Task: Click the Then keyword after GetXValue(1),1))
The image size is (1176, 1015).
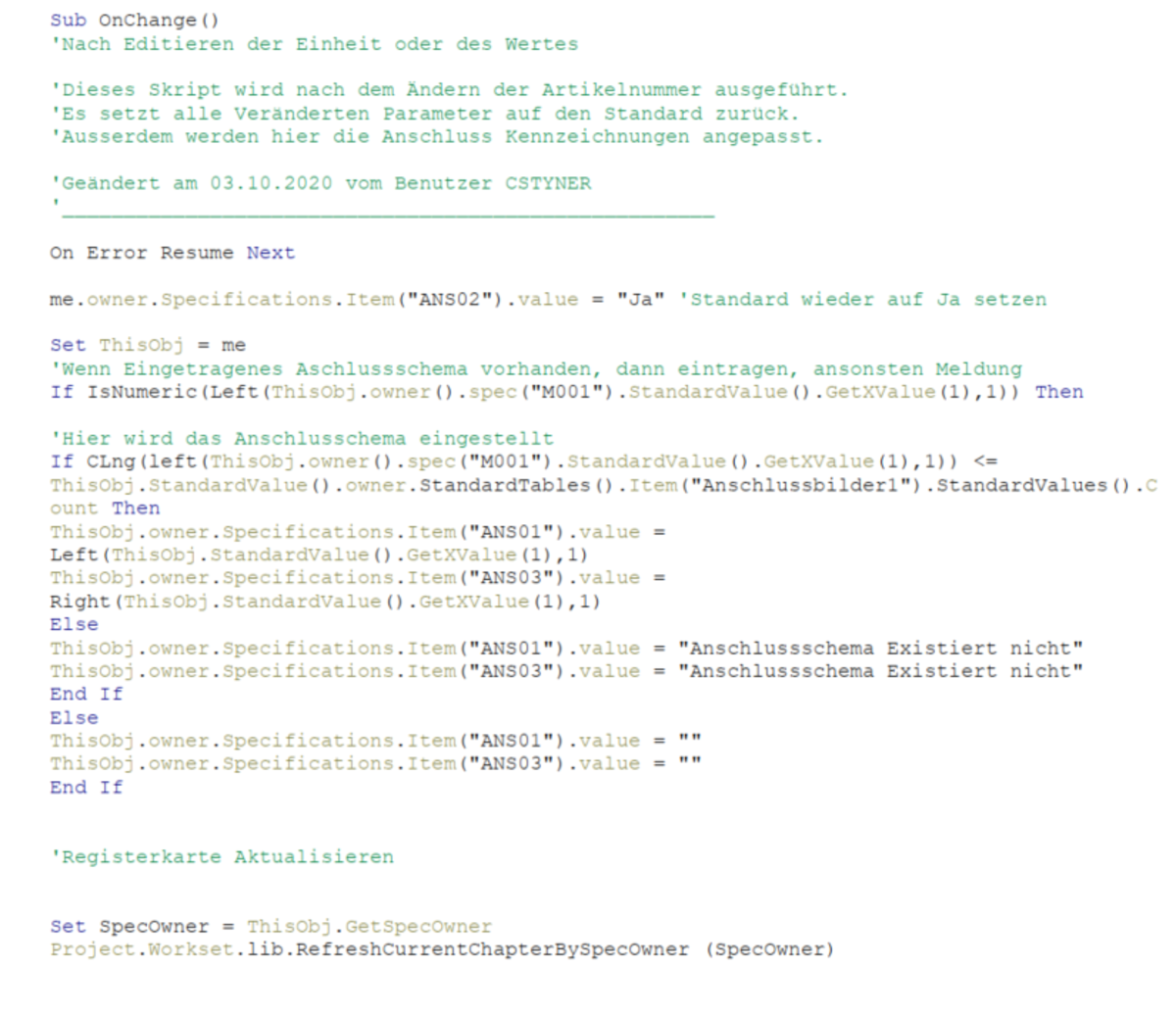Action: (x=1059, y=392)
